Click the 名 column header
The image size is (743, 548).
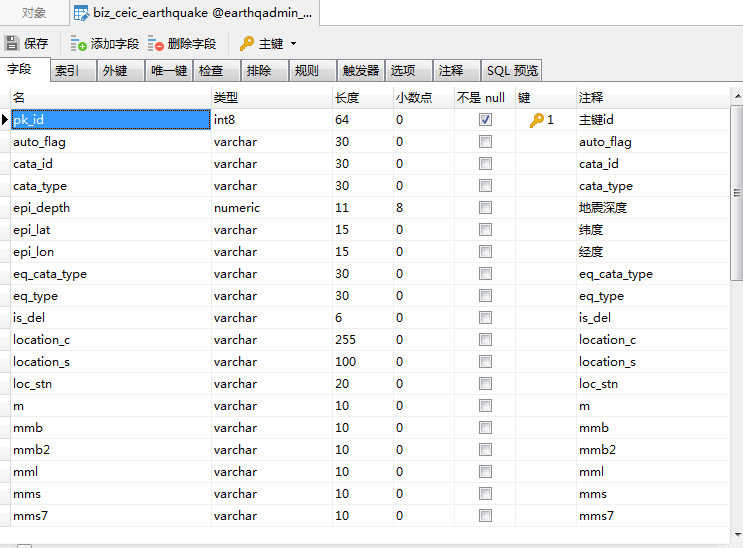pos(111,98)
